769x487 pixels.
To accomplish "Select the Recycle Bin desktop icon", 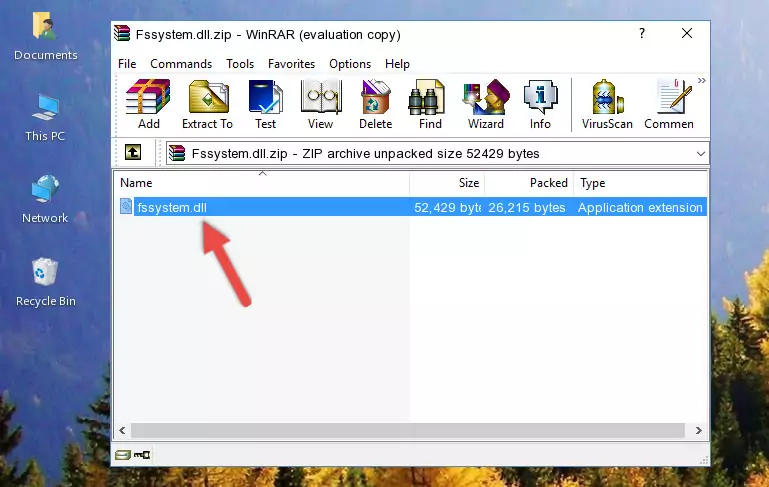I will [46, 282].
